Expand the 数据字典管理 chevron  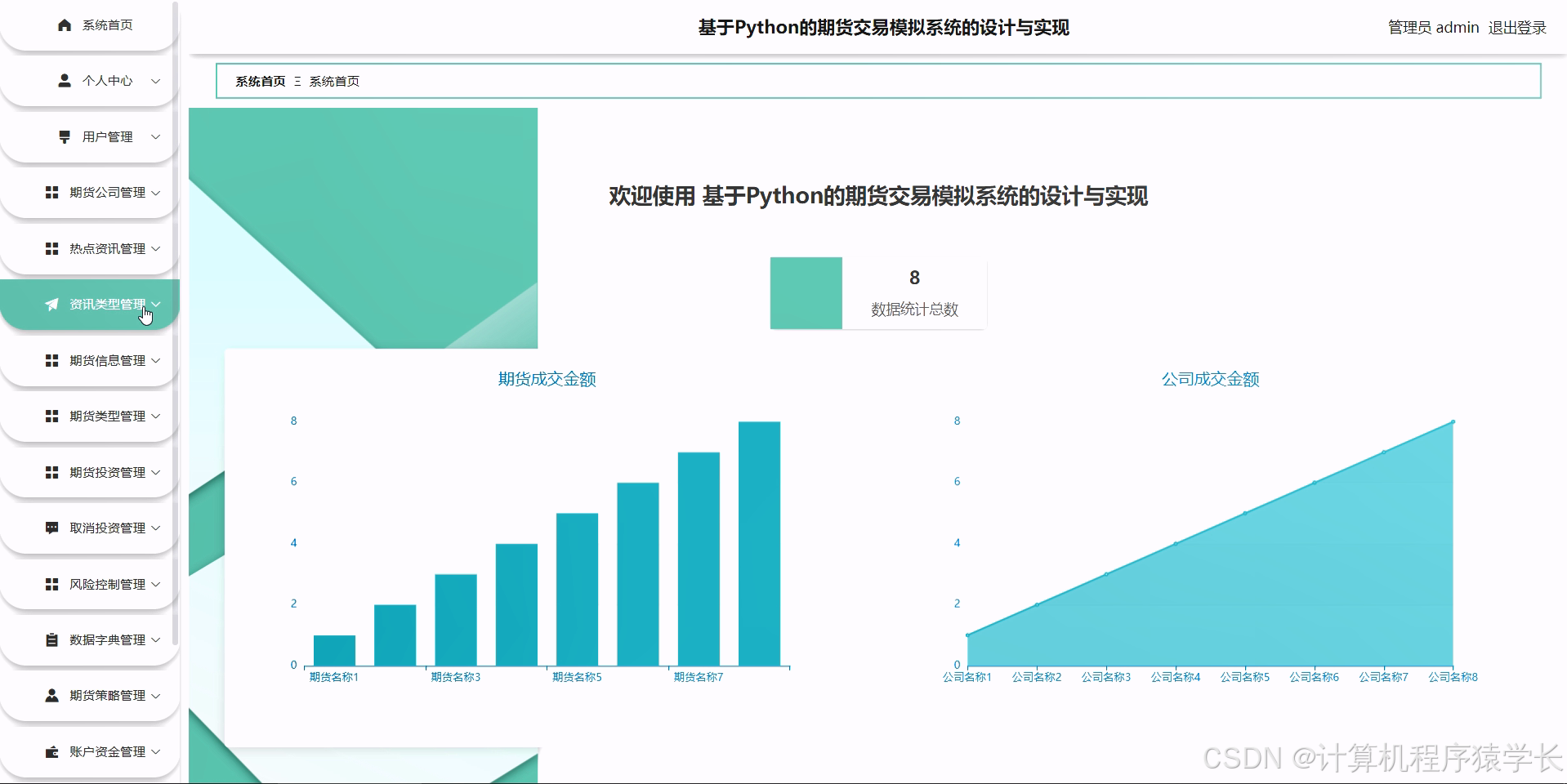[155, 640]
